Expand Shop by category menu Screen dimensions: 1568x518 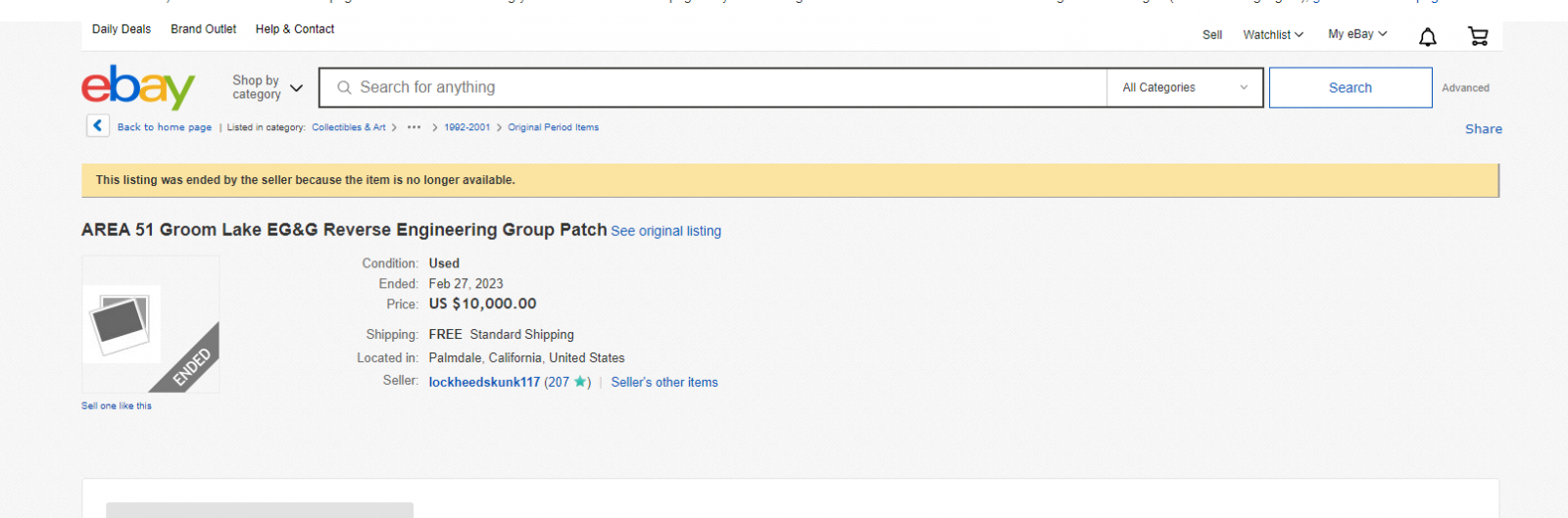(x=268, y=87)
